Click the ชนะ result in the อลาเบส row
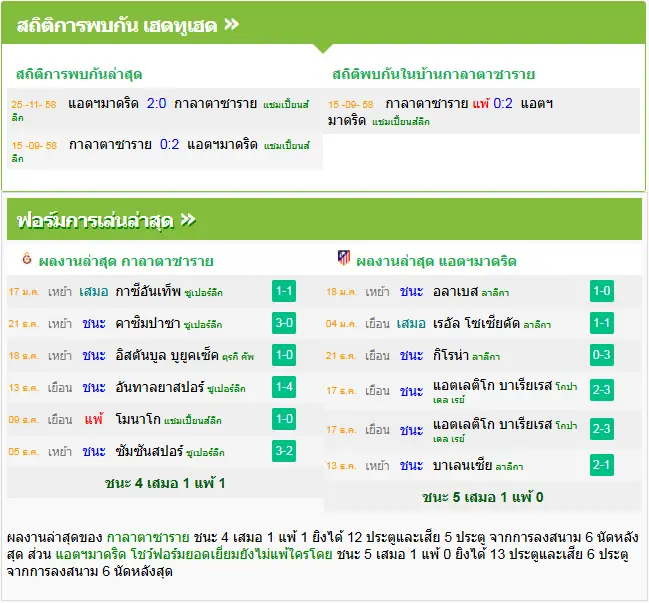The width and height of the screenshot is (649, 603). point(411,292)
